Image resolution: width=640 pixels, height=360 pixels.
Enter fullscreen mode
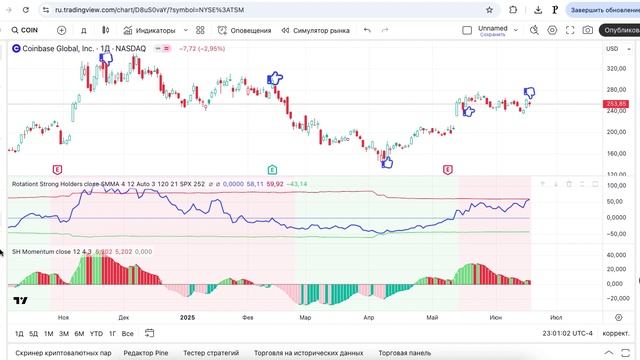click(x=570, y=30)
